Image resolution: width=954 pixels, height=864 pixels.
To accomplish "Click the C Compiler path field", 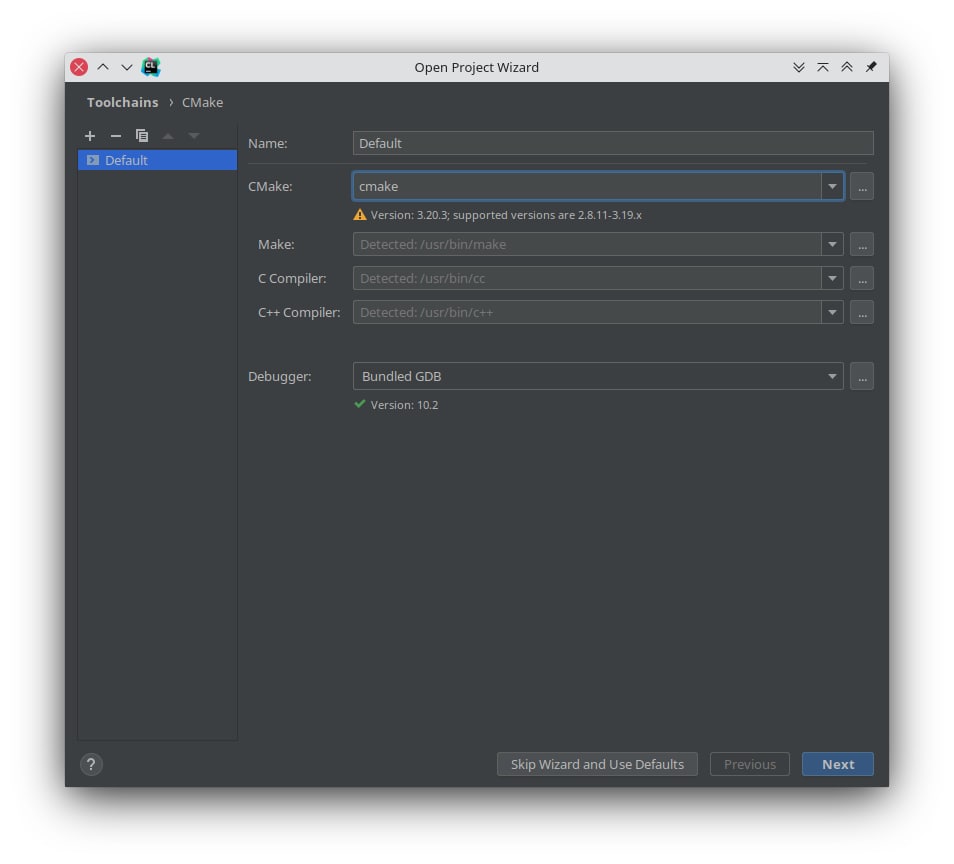I will coord(587,278).
